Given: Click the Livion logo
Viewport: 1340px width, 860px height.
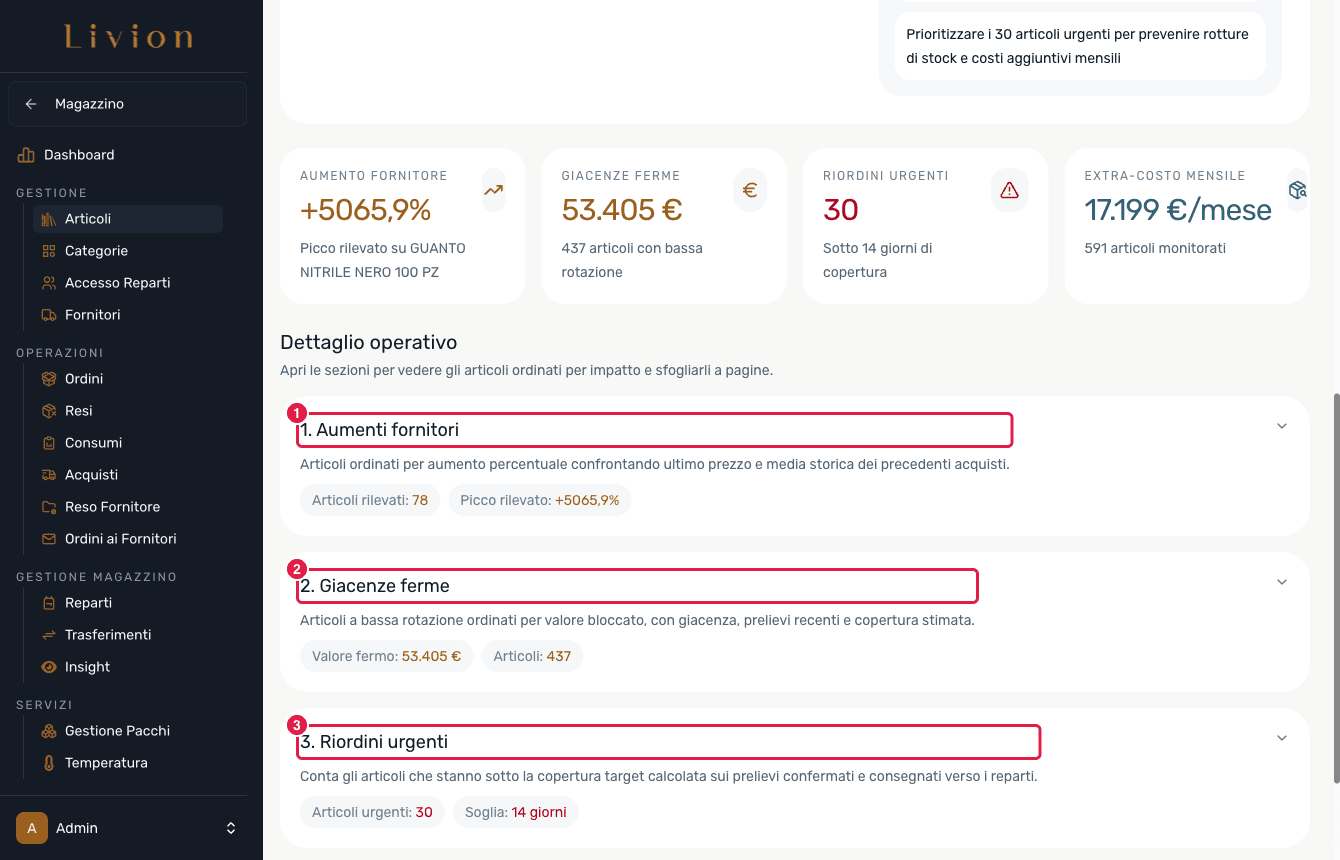Looking at the screenshot, I should 129,37.
